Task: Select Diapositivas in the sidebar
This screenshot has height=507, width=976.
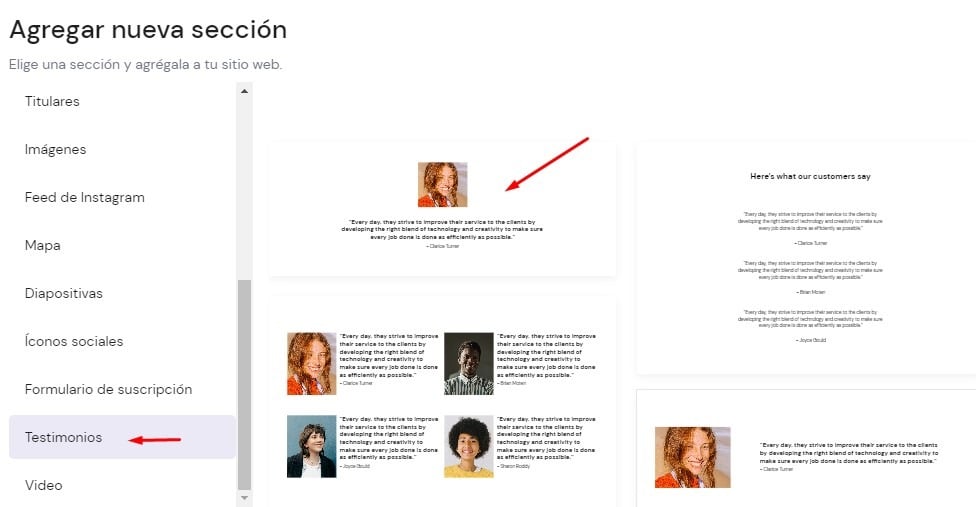Action: 63,293
